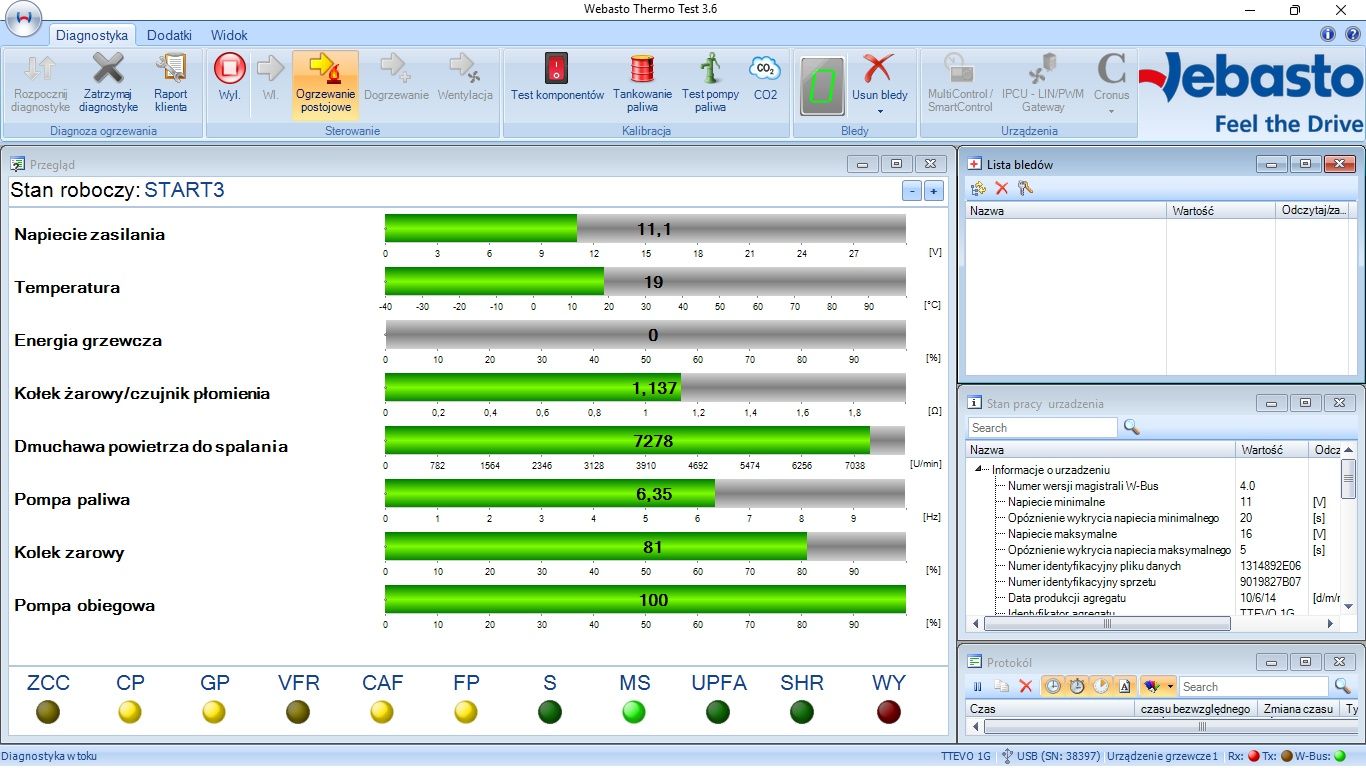Click the Search field in Stan pracy urzadzenia

[x=1042, y=427]
